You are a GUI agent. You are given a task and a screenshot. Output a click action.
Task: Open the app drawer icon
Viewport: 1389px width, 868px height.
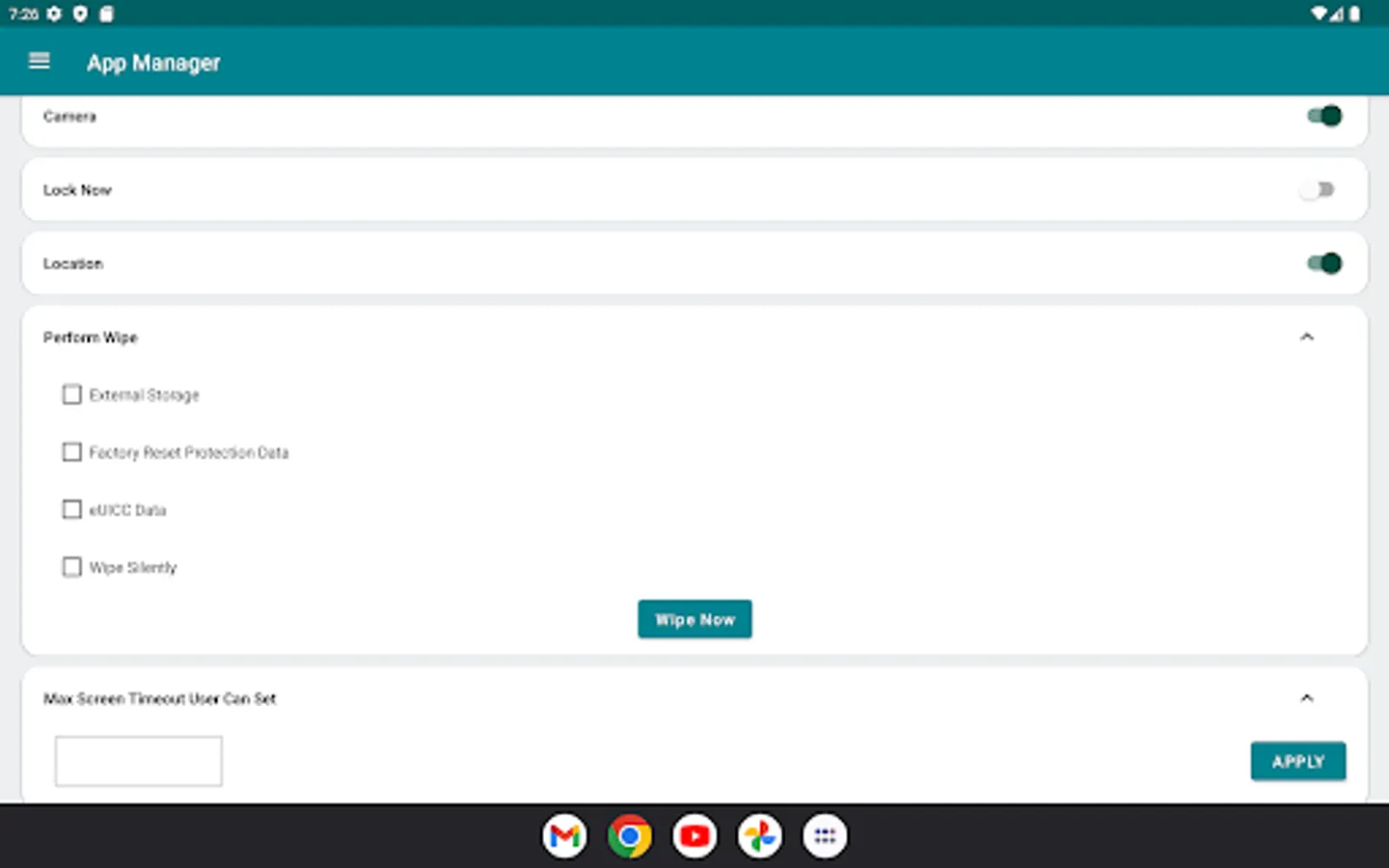click(x=825, y=835)
